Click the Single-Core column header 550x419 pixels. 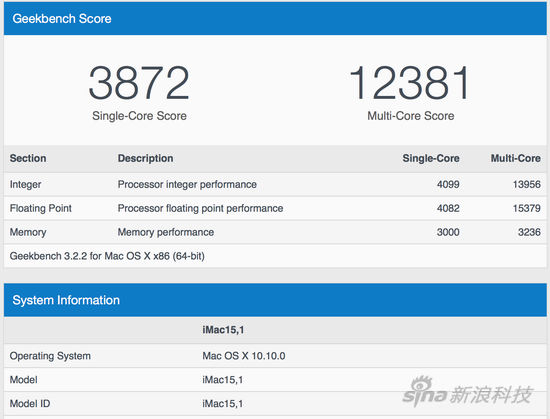pyautogui.click(x=431, y=158)
